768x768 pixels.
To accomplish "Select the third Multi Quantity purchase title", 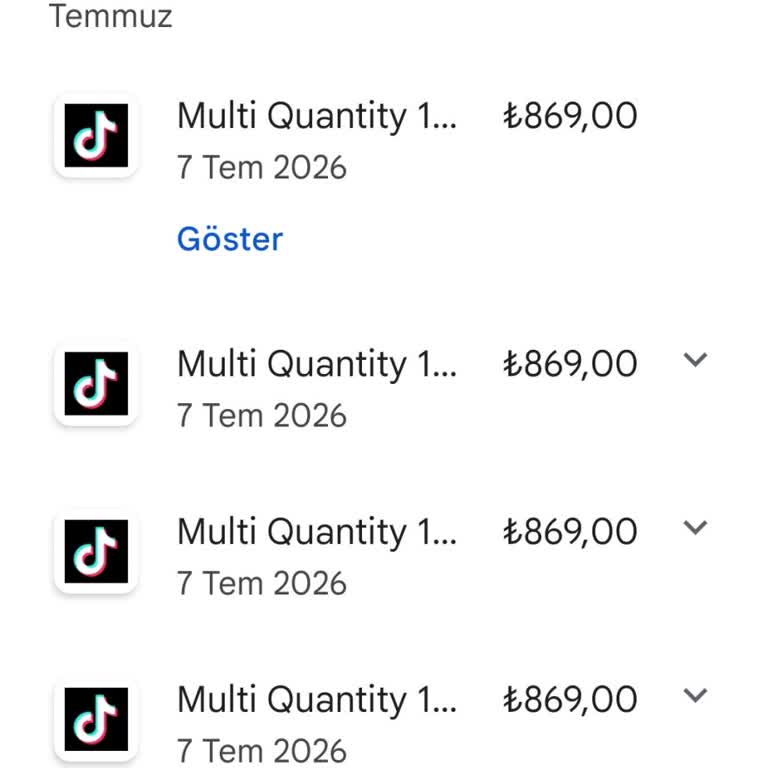I will pyautogui.click(x=317, y=532).
